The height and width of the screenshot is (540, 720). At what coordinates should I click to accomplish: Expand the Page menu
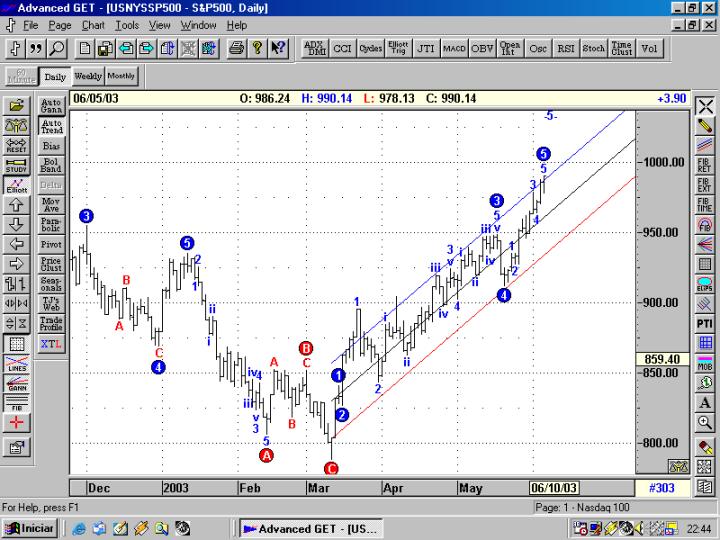pos(60,25)
